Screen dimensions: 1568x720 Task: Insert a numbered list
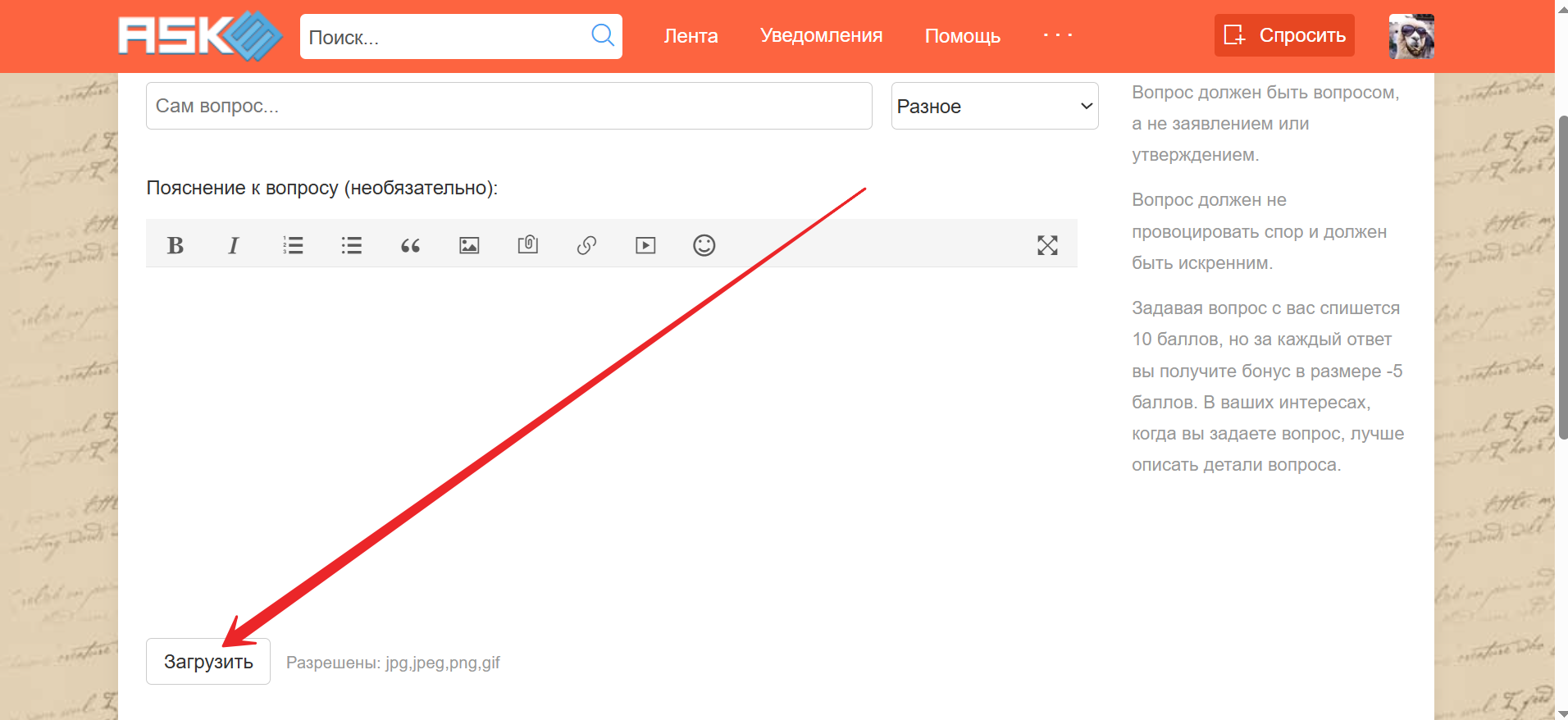[x=293, y=245]
